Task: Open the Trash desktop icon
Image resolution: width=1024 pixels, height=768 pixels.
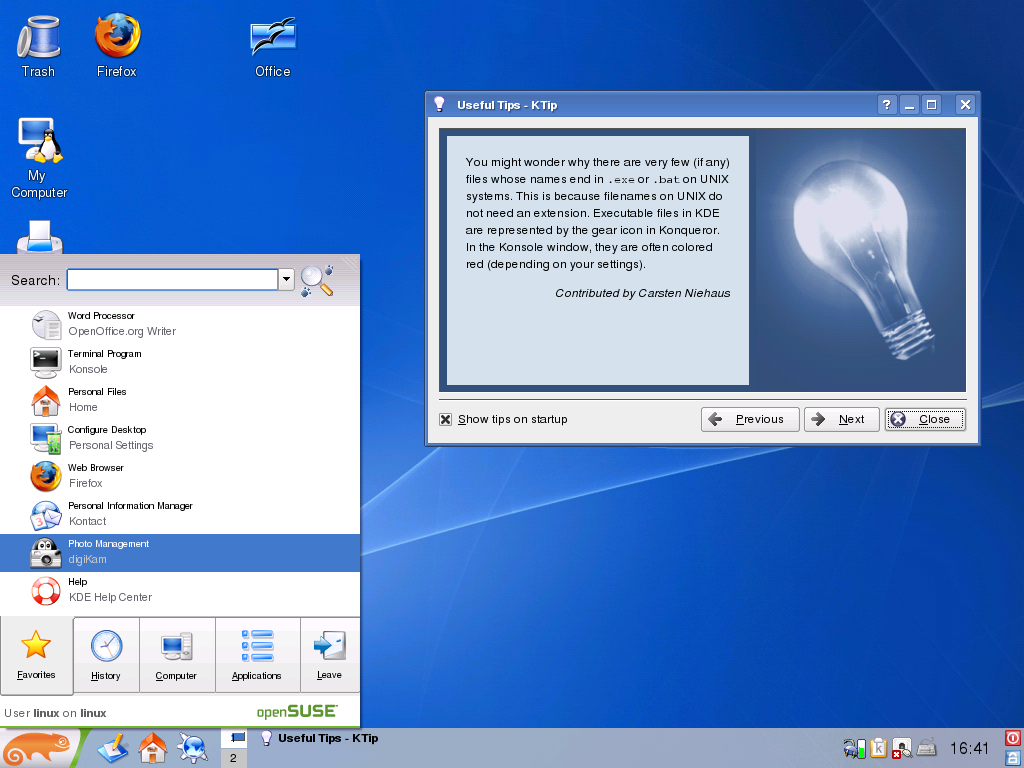Action: pos(39,40)
